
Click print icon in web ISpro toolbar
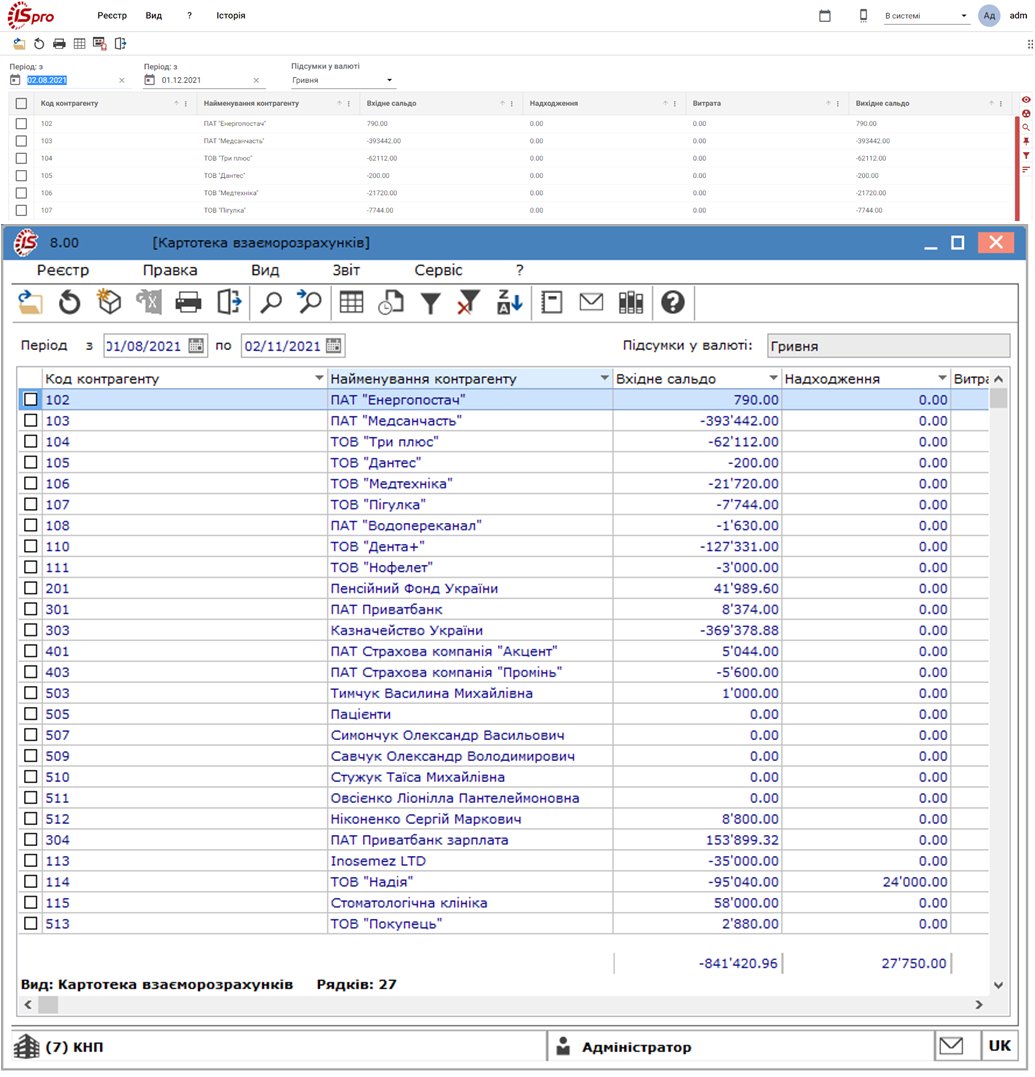[x=60, y=44]
